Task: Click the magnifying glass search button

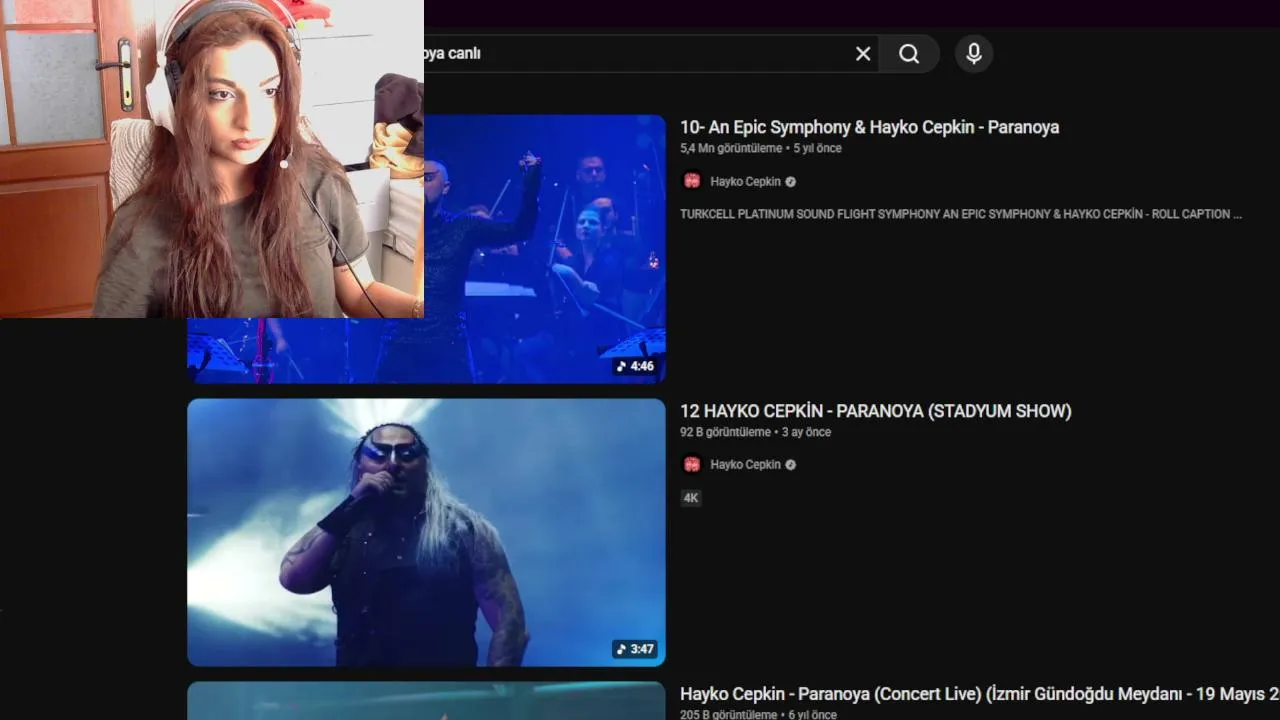Action: pos(909,54)
